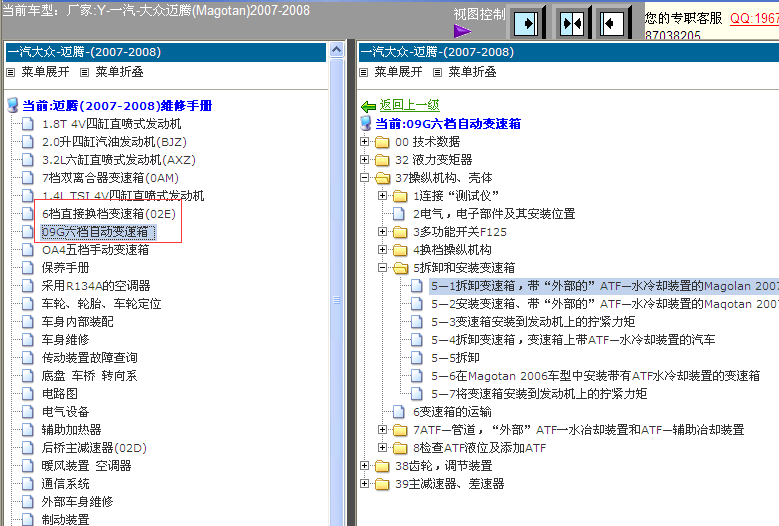Click the page icon next to 制动装置
779x526 pixels.
(x=28, y=520)
